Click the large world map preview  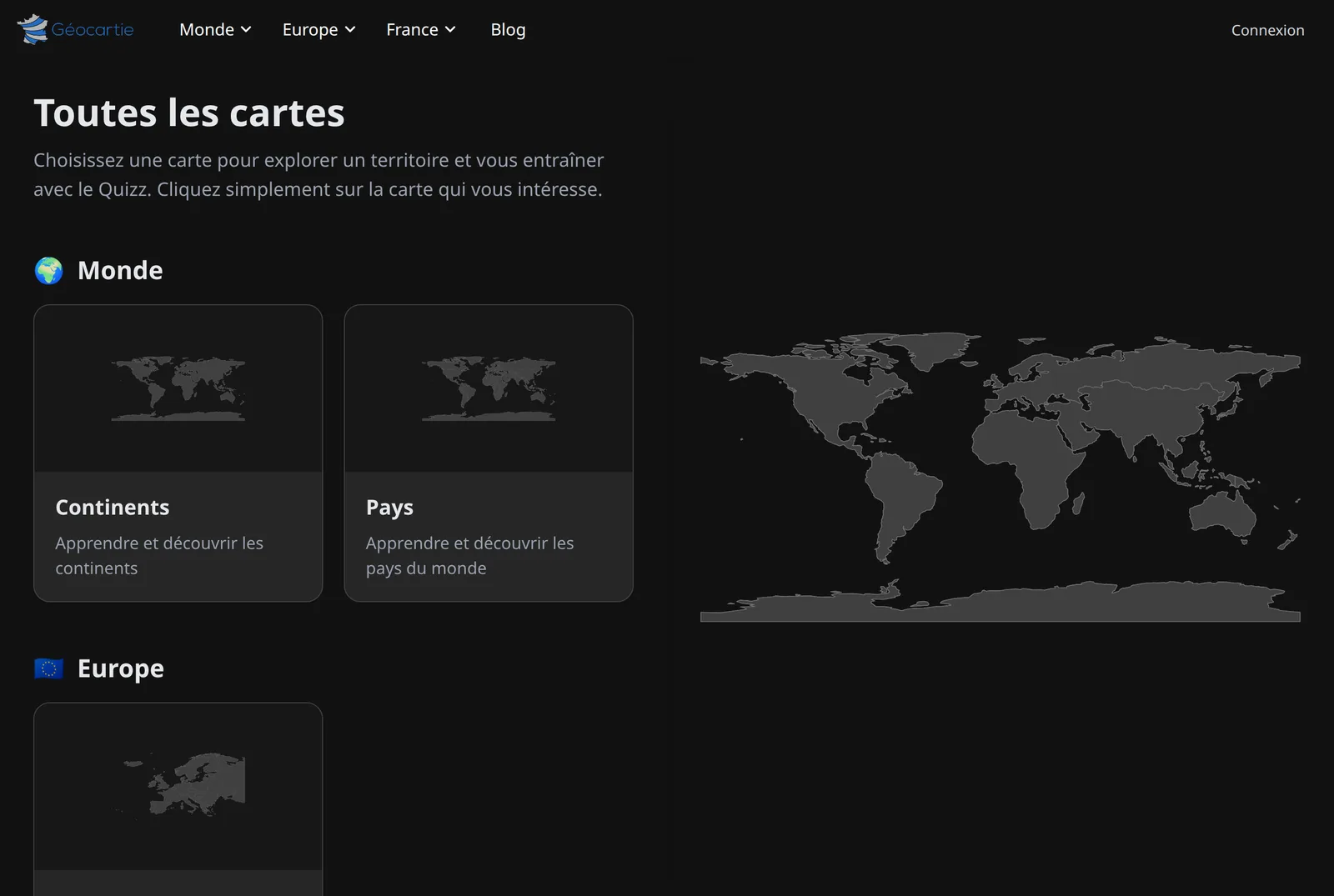(x=1000, y=478)
